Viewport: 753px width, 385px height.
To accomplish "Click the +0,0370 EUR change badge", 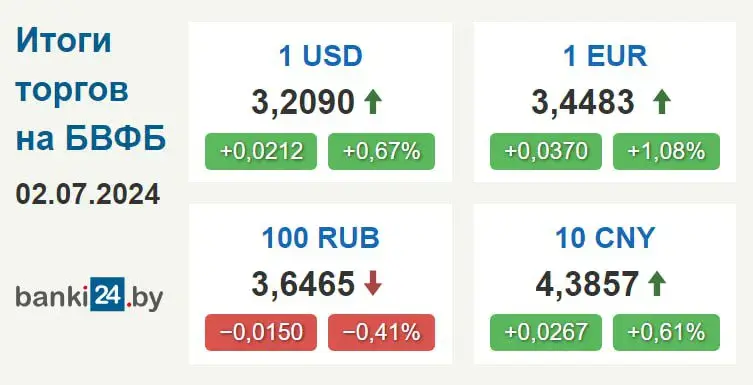I will [546, 152].
